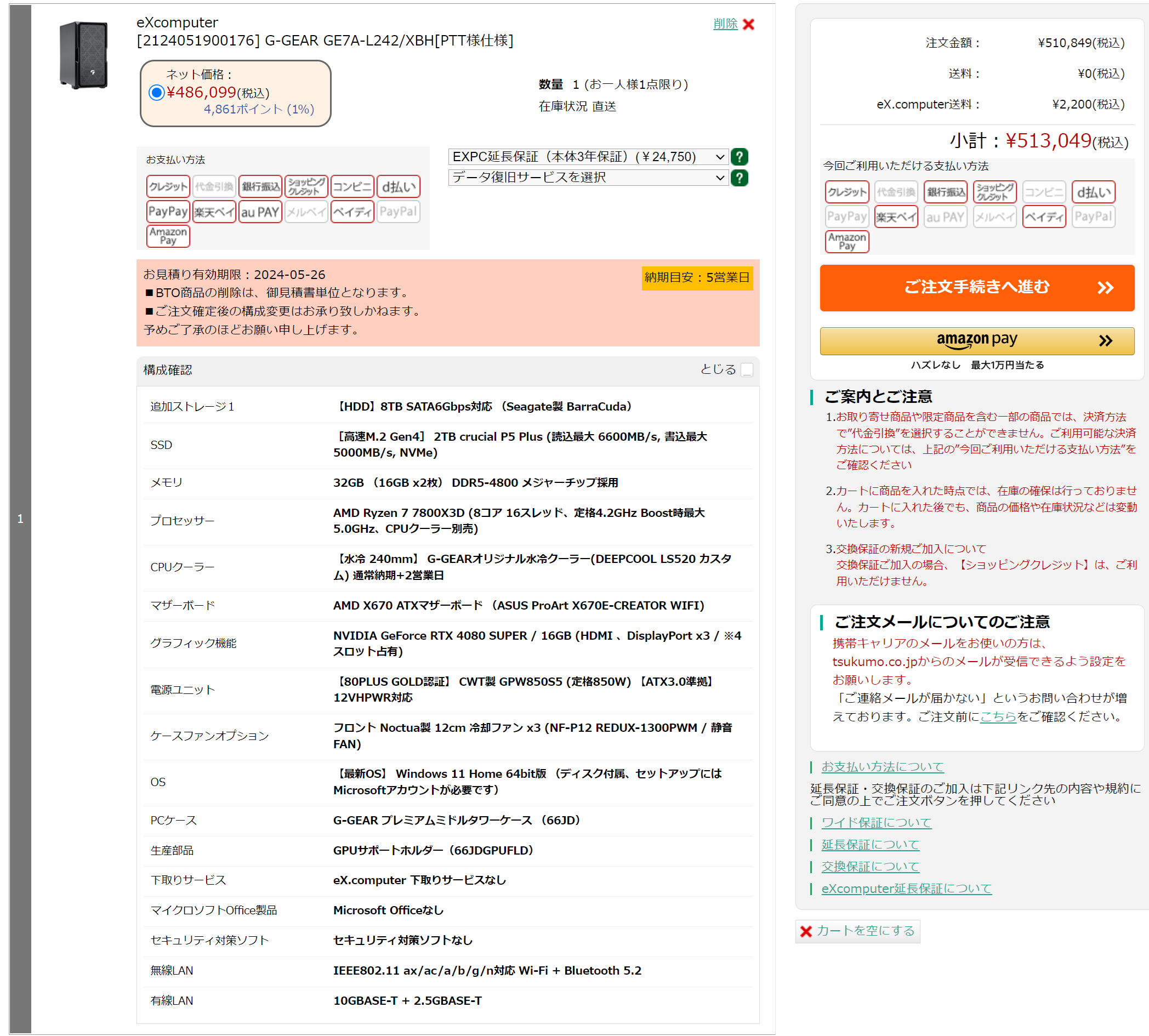The image size is (1149, 1036).
Task: Select the ネット価格 ¥486,099 radio button
Action: tap(157, 93)
